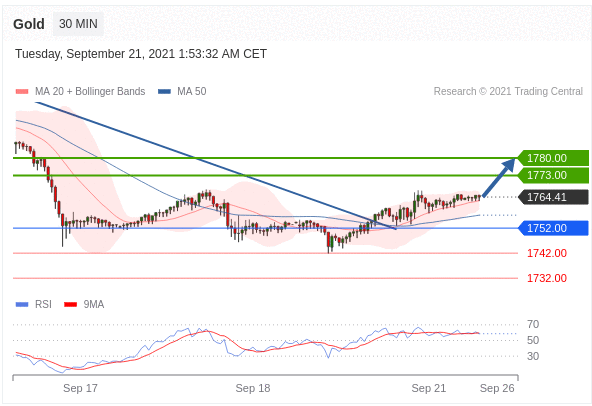592x406 pixels.
Task: Click the RSI 70 level label
Action: (533, 324)
